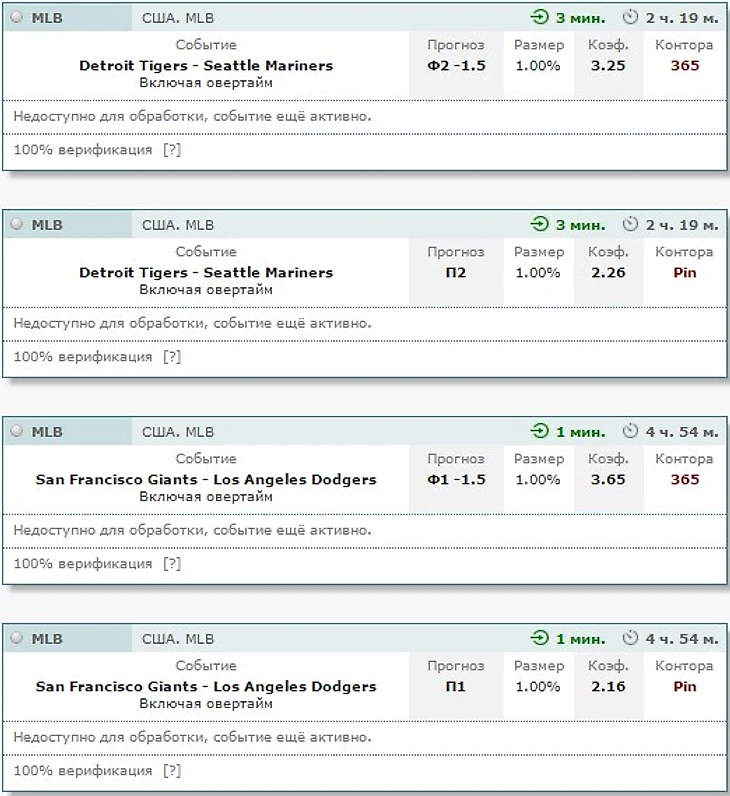This screenshot has height=796, width=730.
Task: Click bookmaker Pin in the Giants П1 card
Action: [x=685, y=686]
